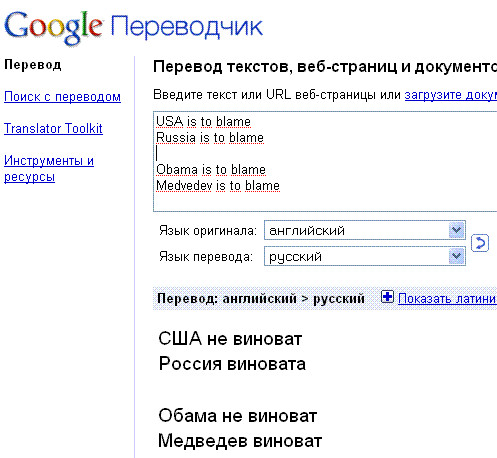The width and height of the screenshot is (497, 458).
Task: Click the загрузите документ upload link
Action: tap(451, 95)
